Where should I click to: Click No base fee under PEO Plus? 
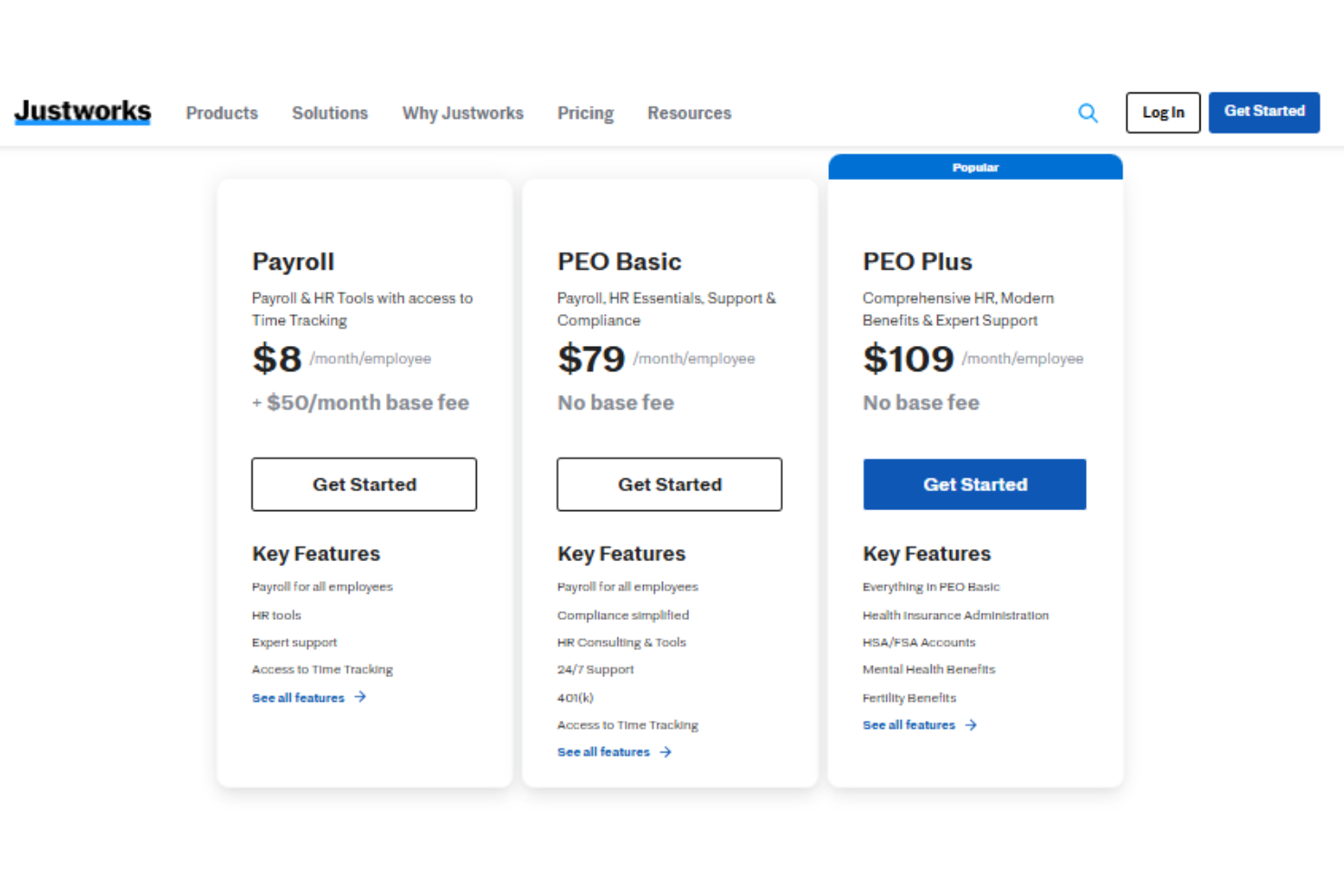[921, 402]
